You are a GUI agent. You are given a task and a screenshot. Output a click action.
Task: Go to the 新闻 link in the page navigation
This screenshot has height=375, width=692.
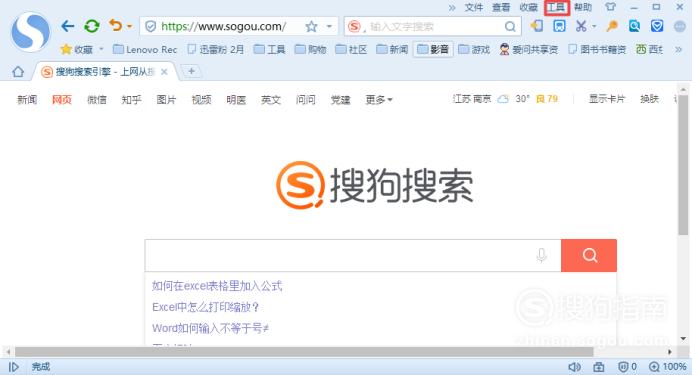coord(27,100)
